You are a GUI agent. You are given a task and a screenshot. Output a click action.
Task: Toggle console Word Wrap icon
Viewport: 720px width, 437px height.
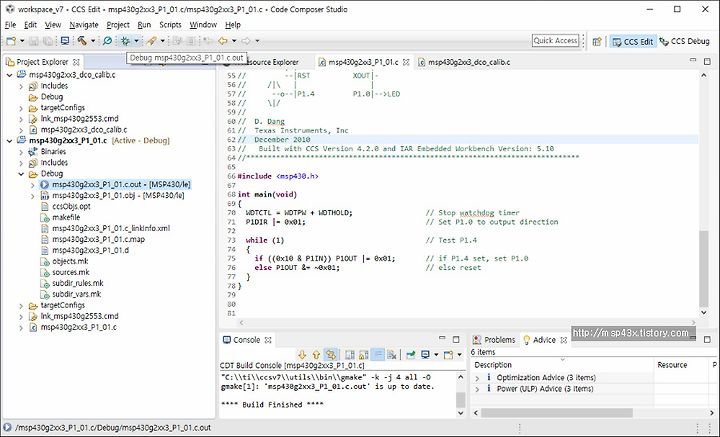pos(350,354)
